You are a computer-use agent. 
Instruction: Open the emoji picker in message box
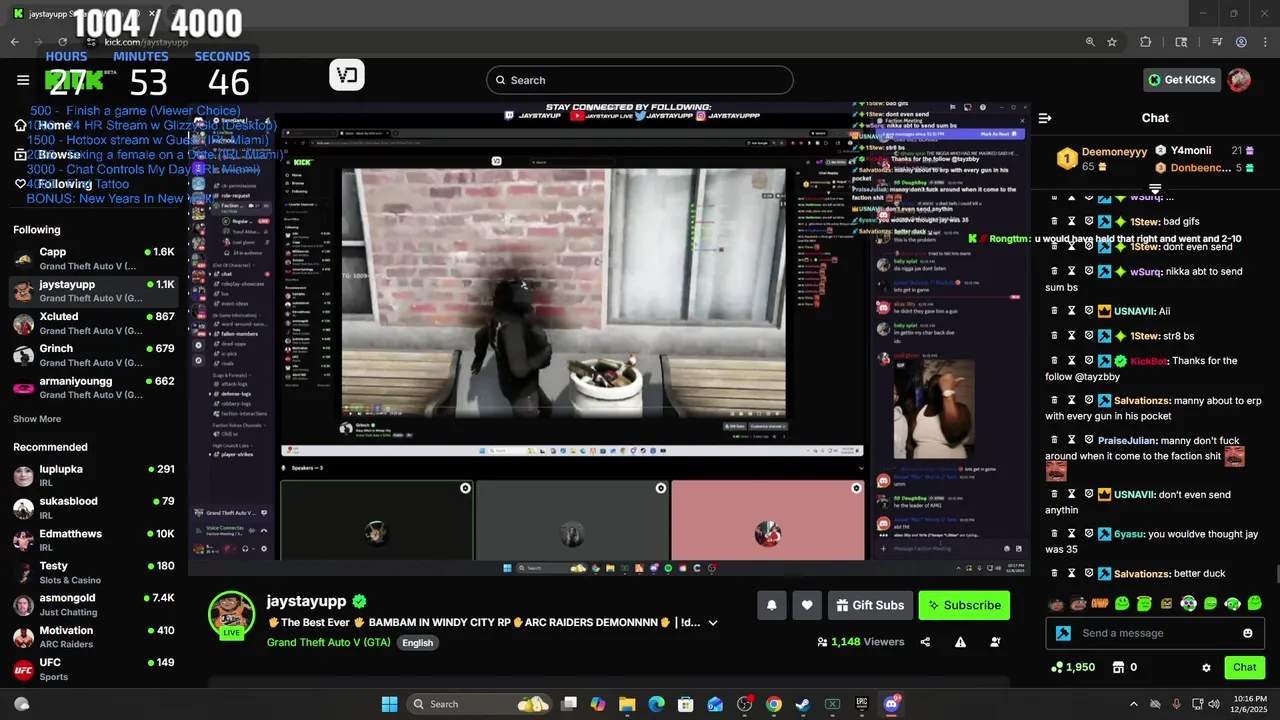(1247, 633)
